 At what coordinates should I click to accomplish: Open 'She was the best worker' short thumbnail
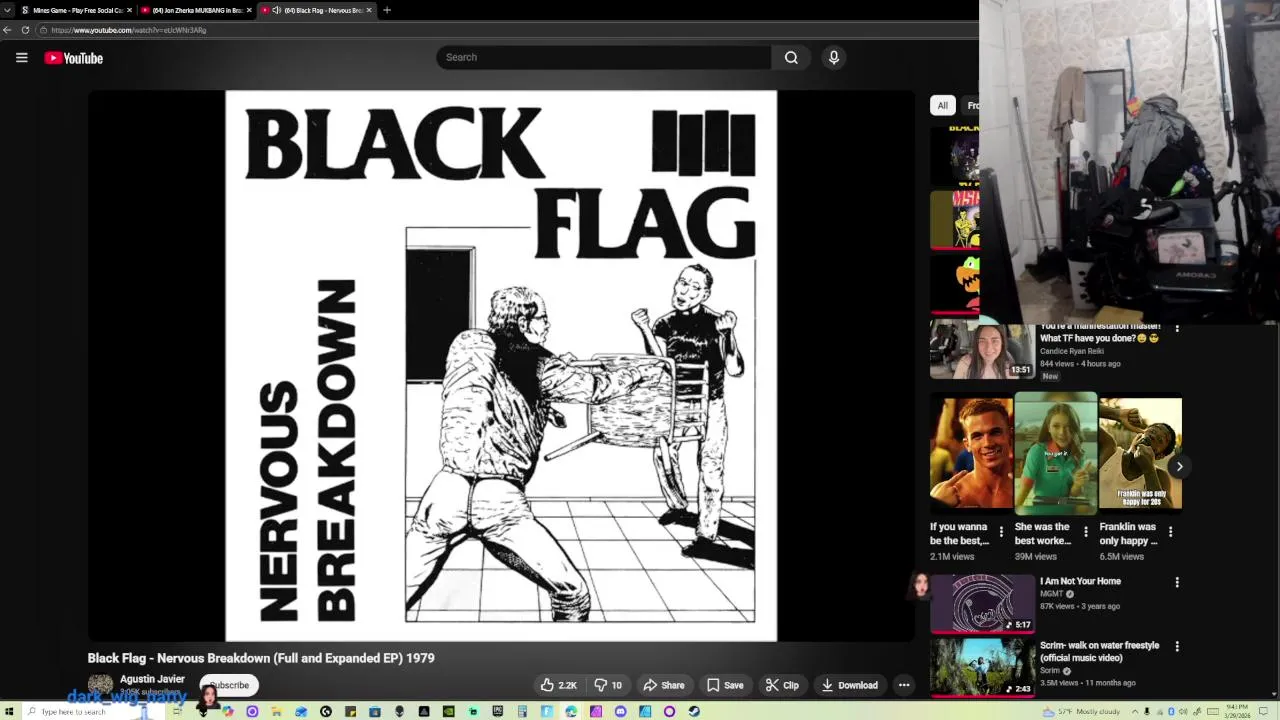coord(1056,454)
